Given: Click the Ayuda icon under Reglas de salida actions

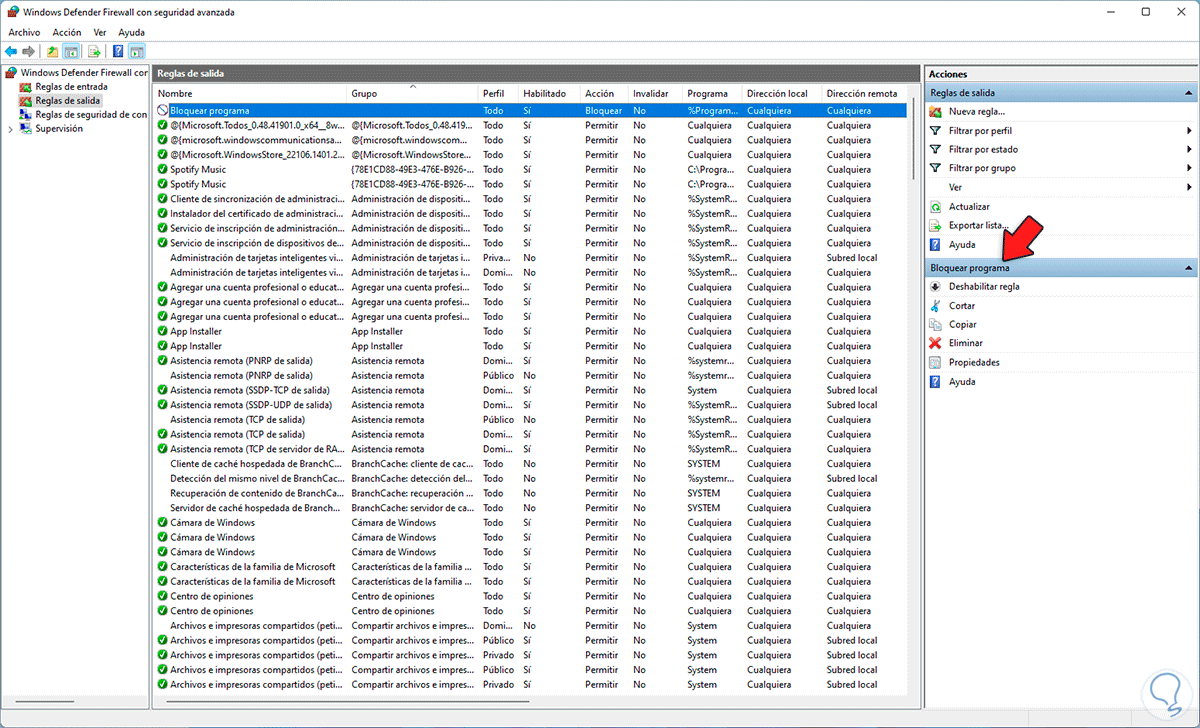Looking at the screenshot, I should pos(936,244).
